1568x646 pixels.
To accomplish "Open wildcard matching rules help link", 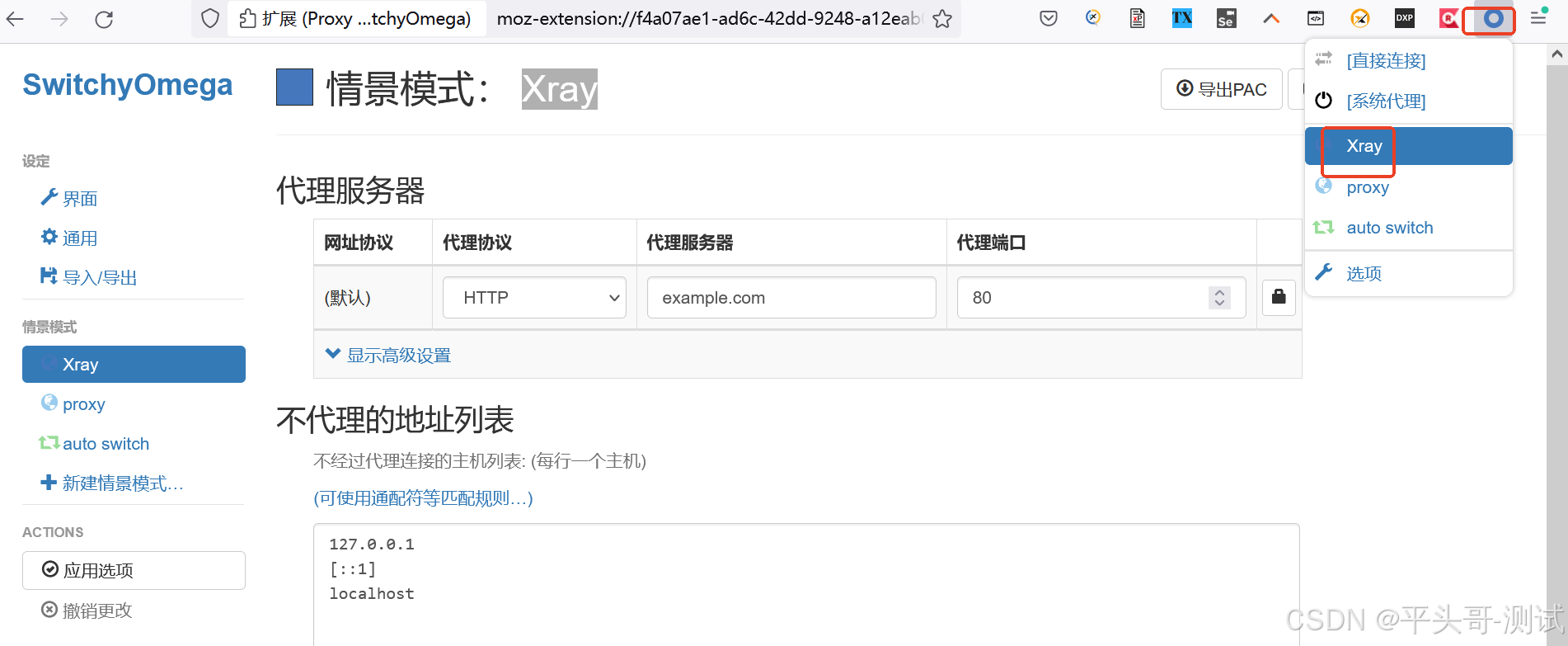I will coord(423,498).
